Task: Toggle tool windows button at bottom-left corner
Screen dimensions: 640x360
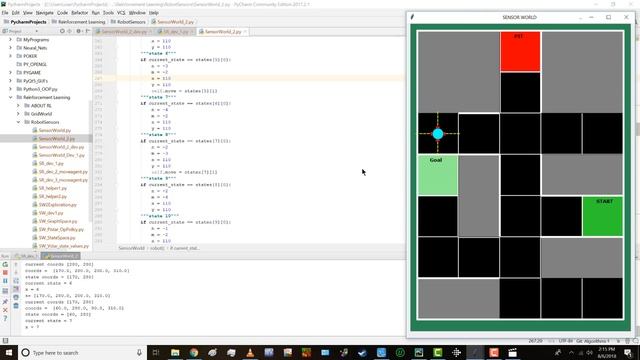Action: tap(5, 340)
